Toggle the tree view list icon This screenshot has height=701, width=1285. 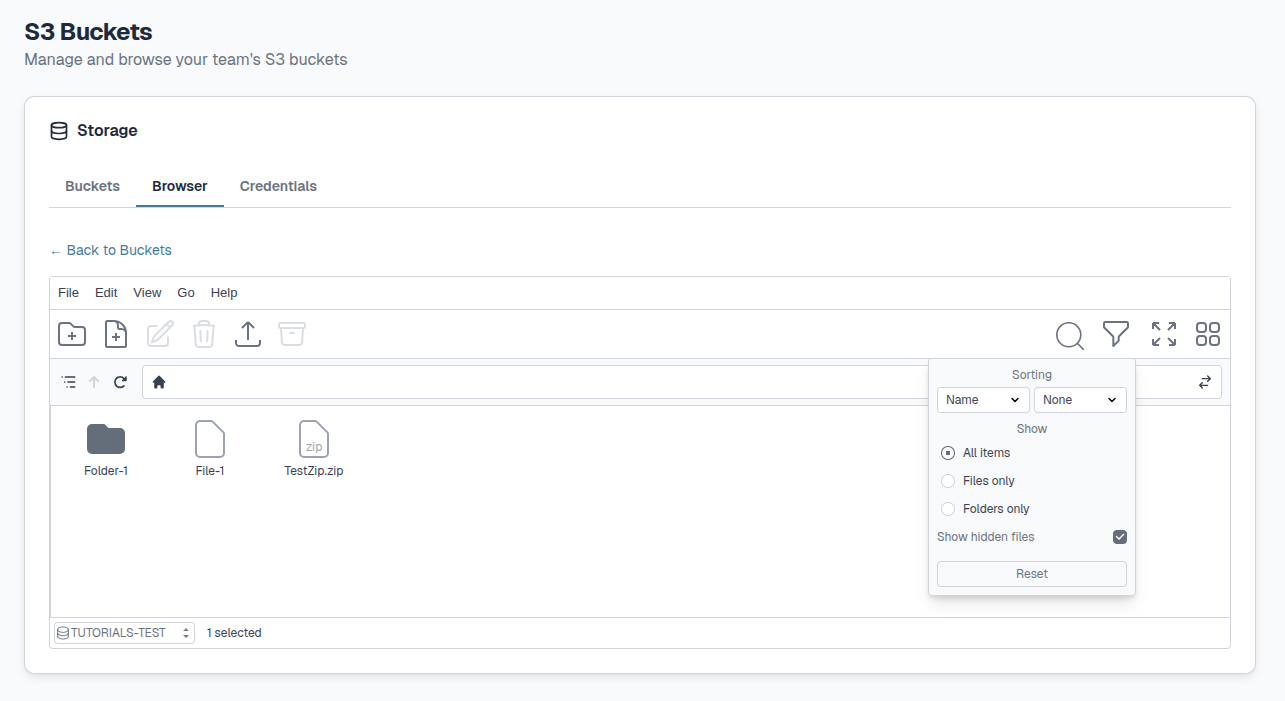click(x=68, y=382)
